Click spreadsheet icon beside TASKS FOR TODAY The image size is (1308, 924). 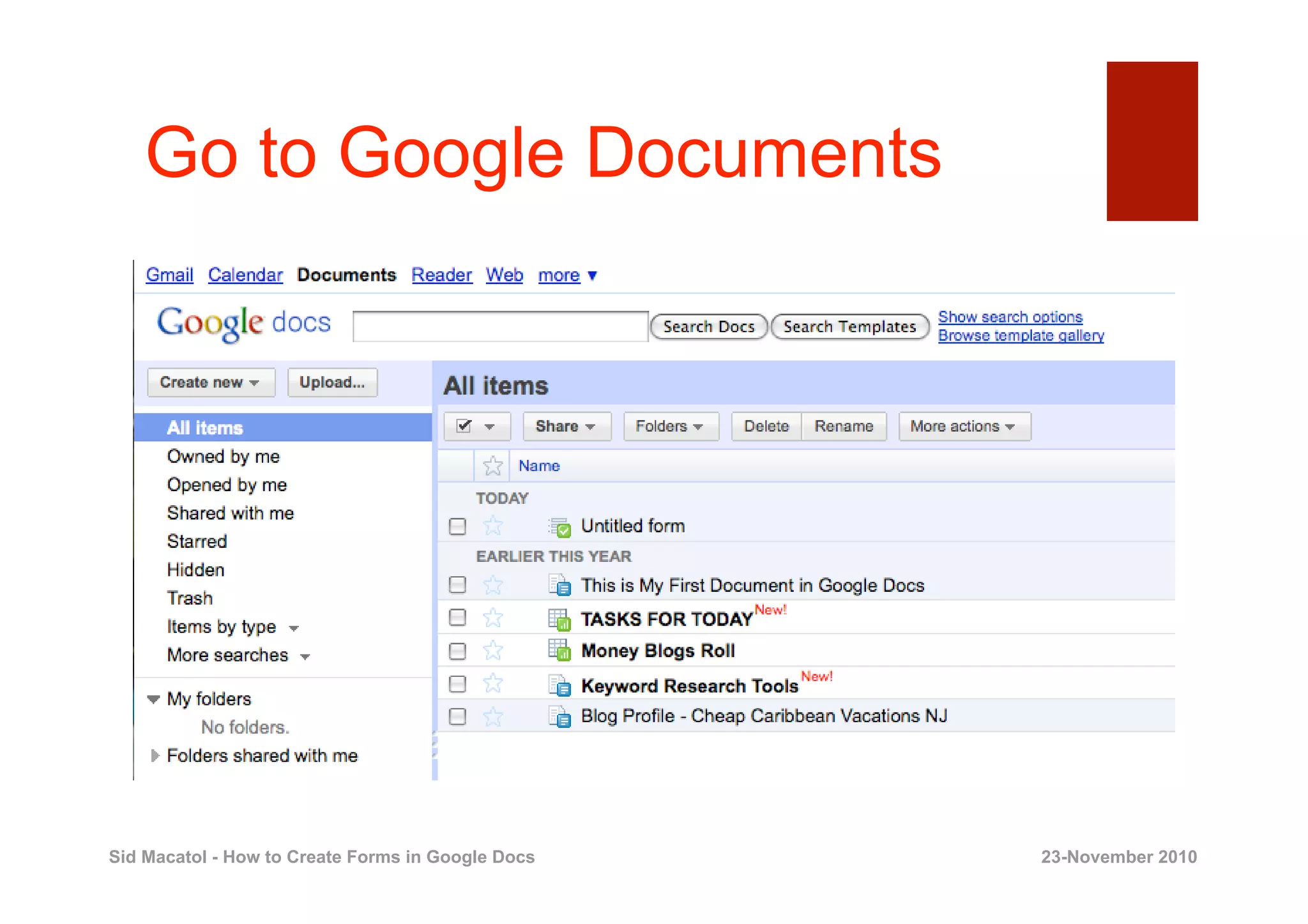[559, 619]
